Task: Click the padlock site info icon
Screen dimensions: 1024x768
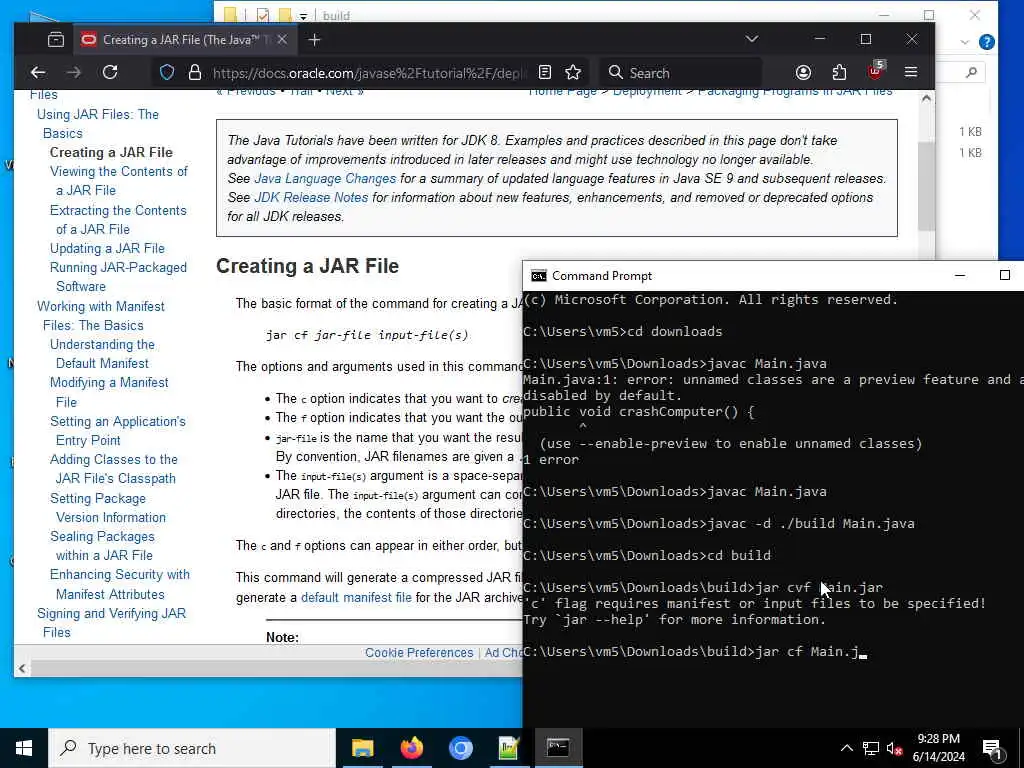Action: tap(195, 72)
